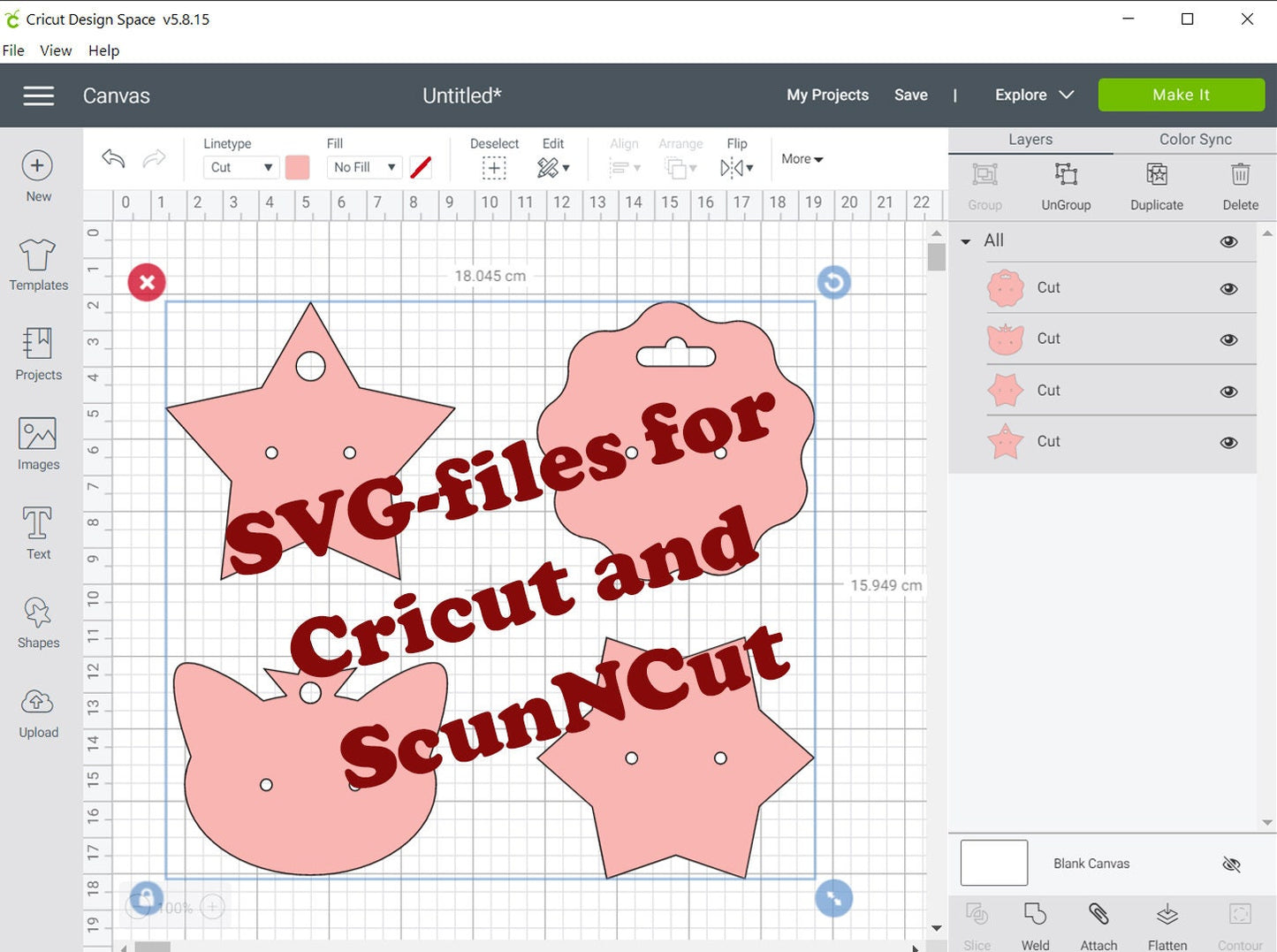Click the resize handle on the selection

833,898
